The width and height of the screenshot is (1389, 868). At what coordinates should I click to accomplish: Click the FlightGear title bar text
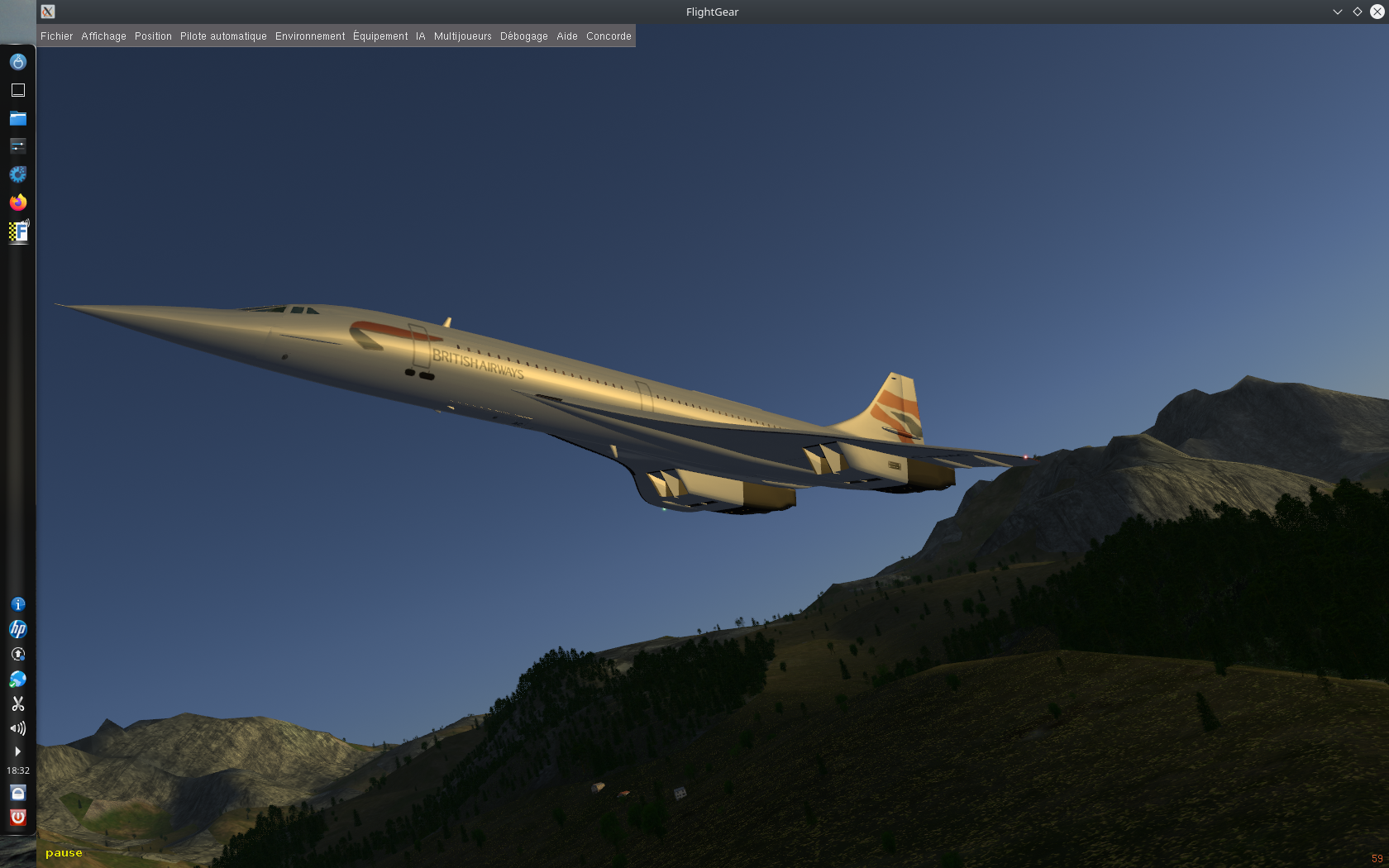[x=712, y=12]
